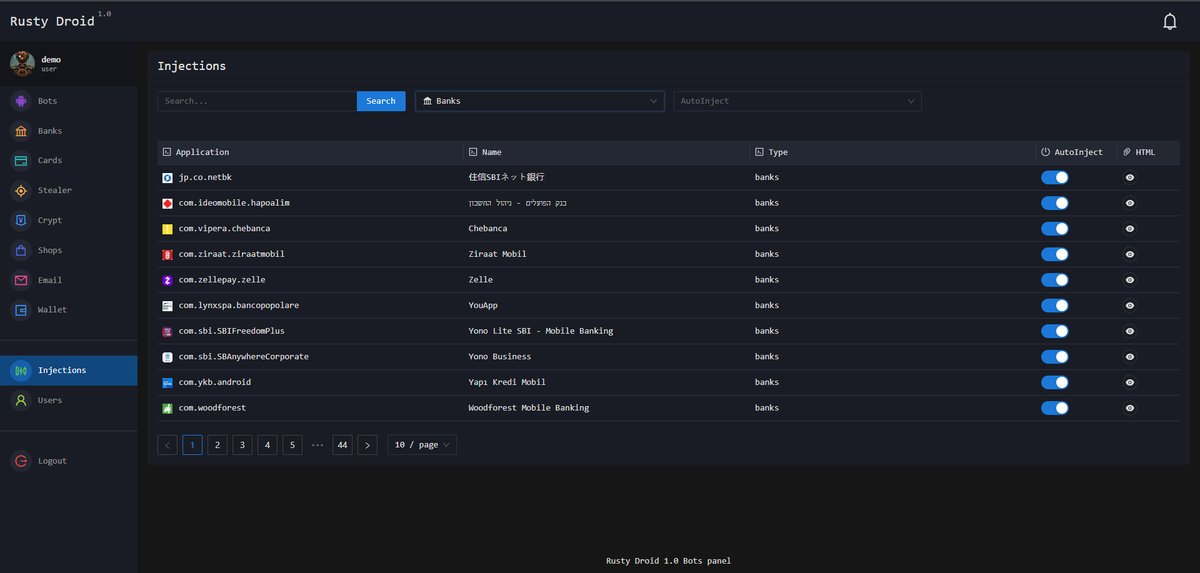View HTML eye icon for YouApp row
1200x573 pixels.
[1129, 305]
